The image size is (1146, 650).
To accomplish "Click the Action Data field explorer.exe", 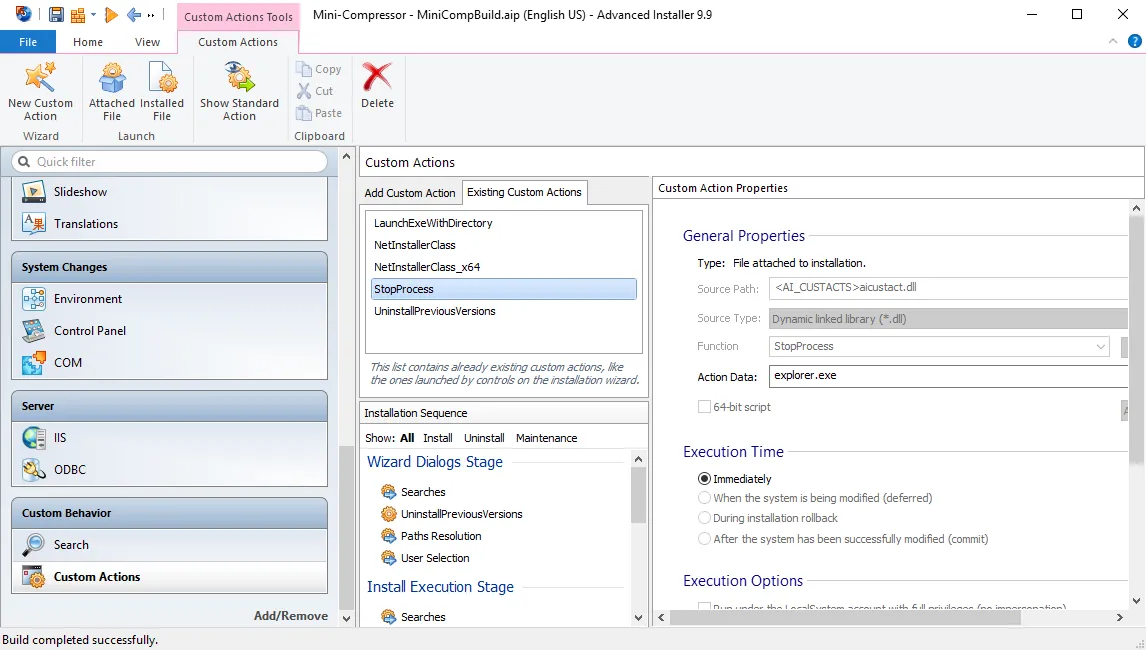I will pos(949,376).
